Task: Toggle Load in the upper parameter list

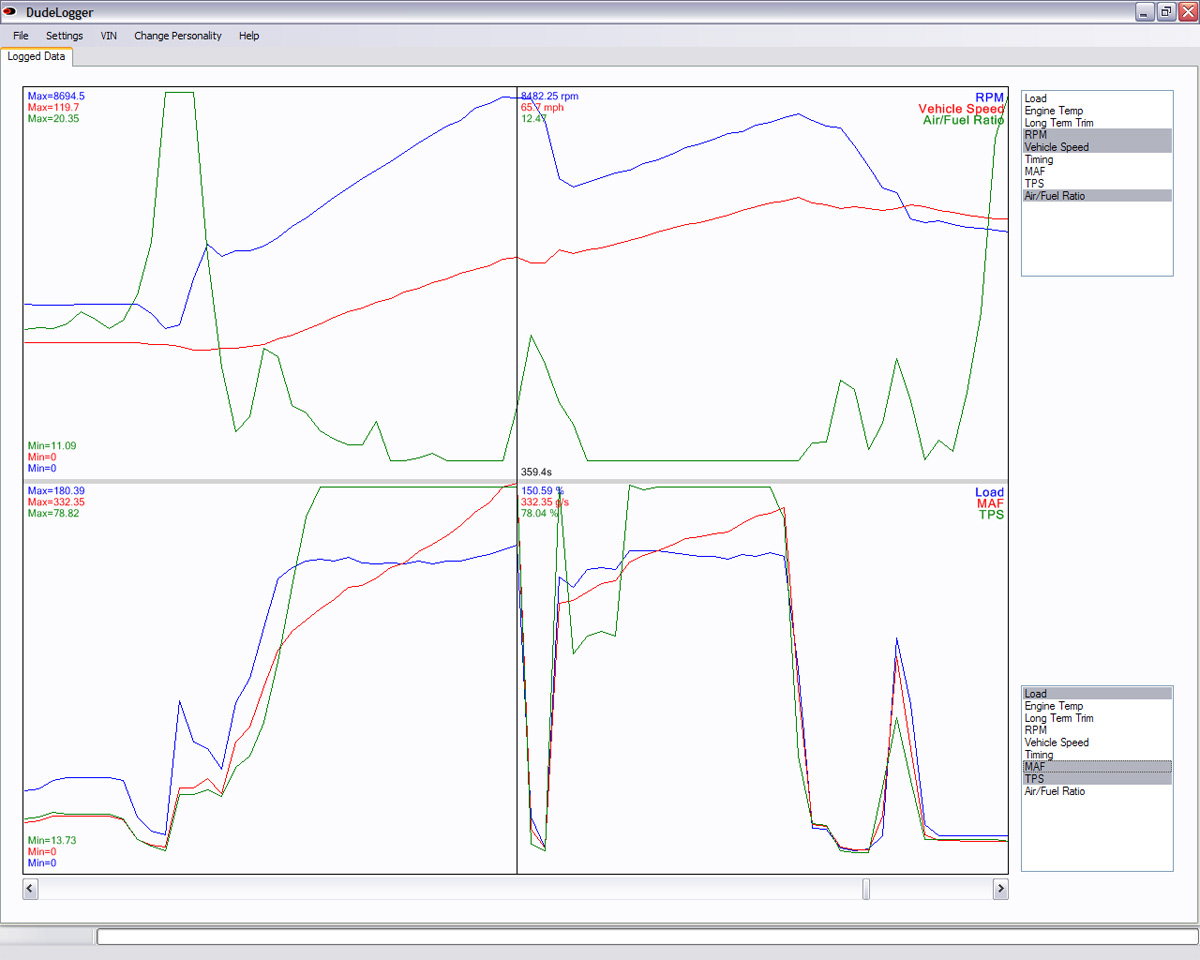Action: pyautogui.click(x=1097, y=98)
